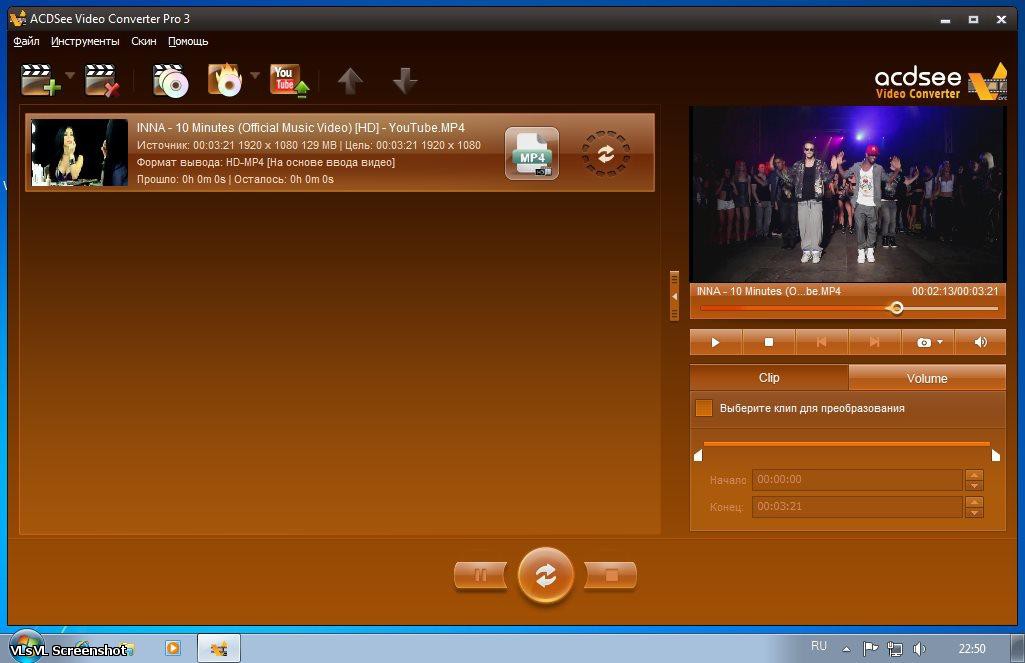Increase Начало time with up stepper
This screenshot has width=1025, height=663.
pos(974,475)
